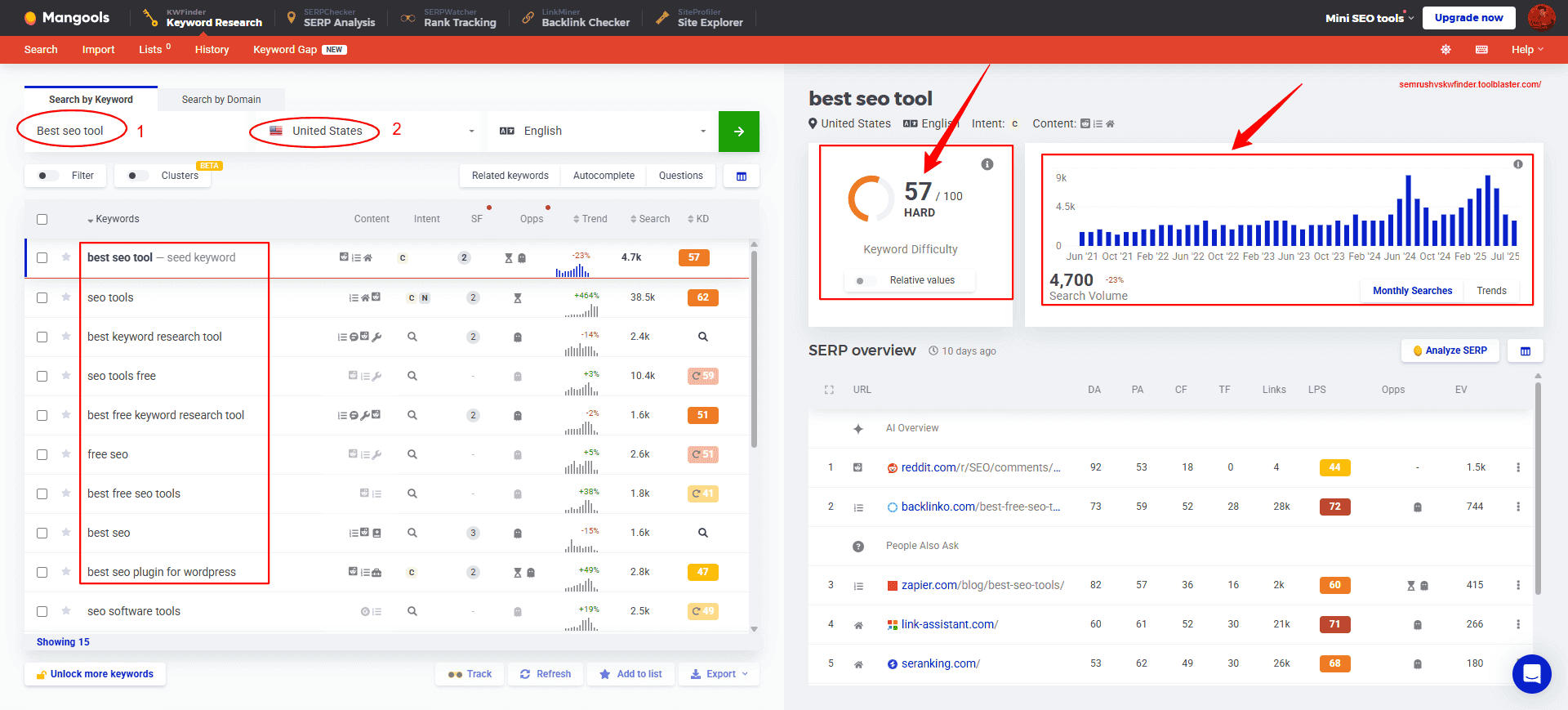Open more options for reddit.com row
Screen dimensions: 1568x710
1518,467
